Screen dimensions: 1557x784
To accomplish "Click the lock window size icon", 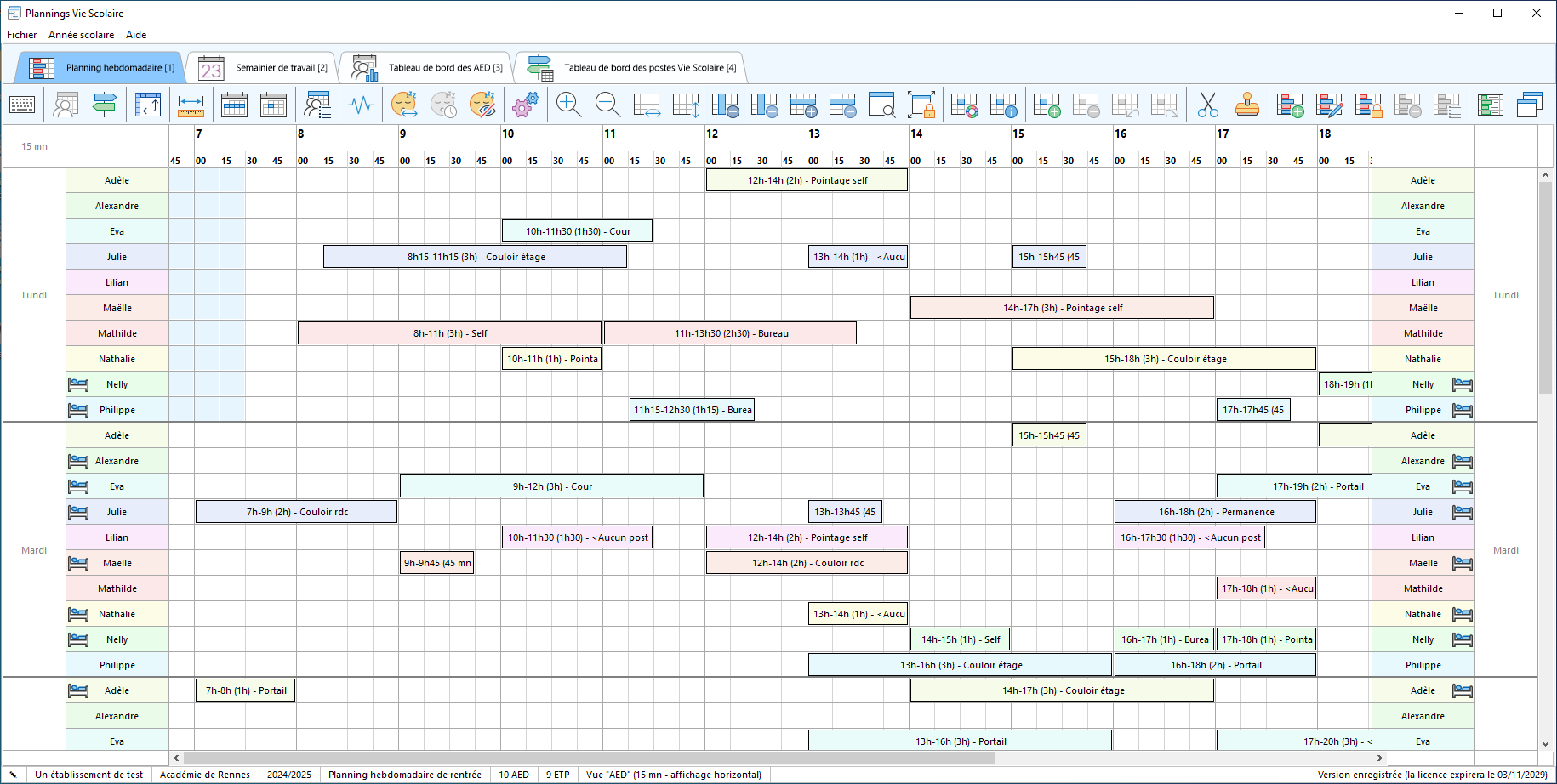I will [x=921, y=105].
